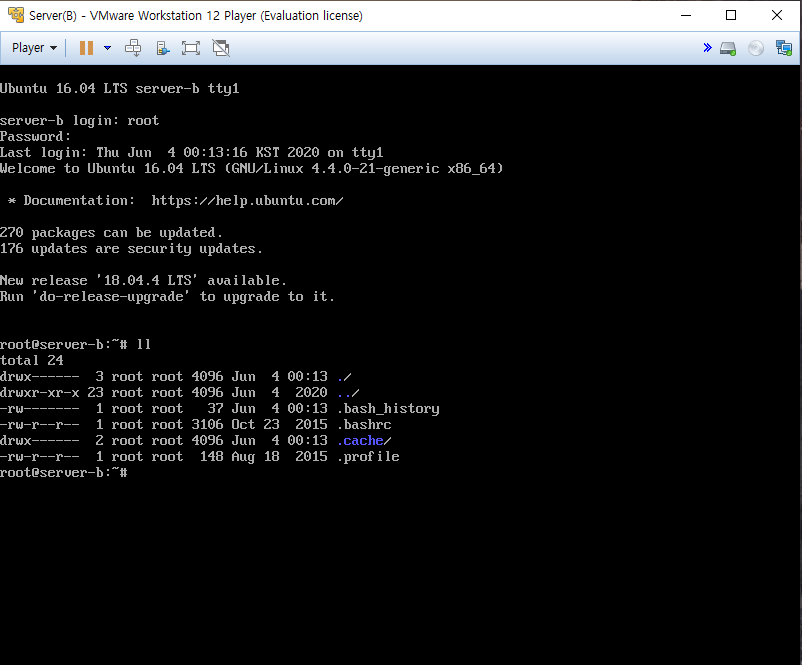Image resolution: width=802 pixels, height=665 pixels.
Task: Click the 'Password:' line
Action: click(x=35, y=137)
